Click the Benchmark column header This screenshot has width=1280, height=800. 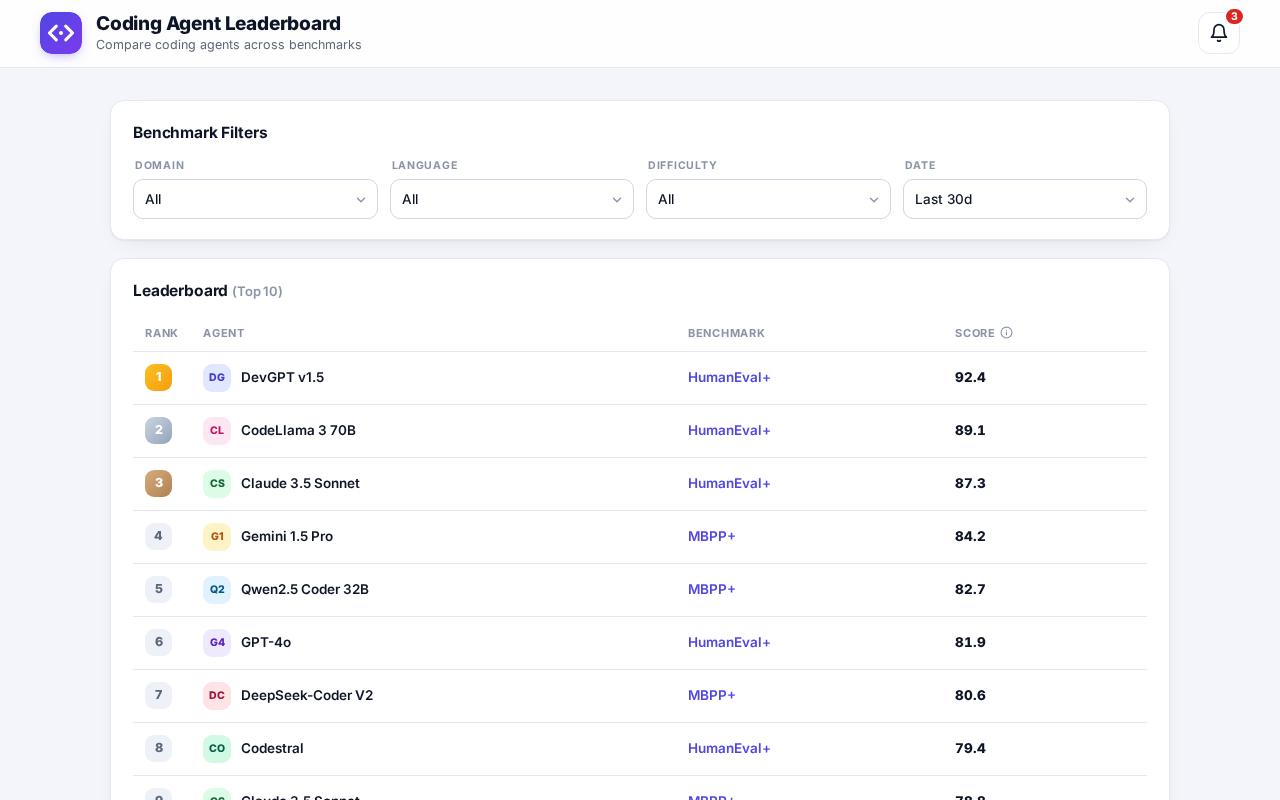click(726, 333)
